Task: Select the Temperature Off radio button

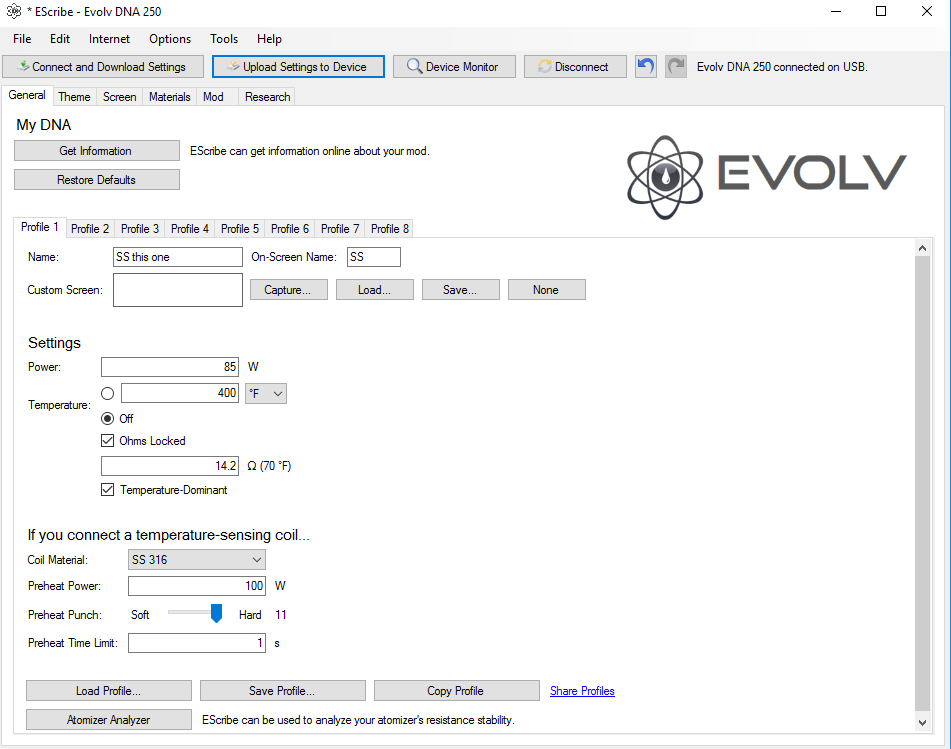Action: (x=108, y=419)
